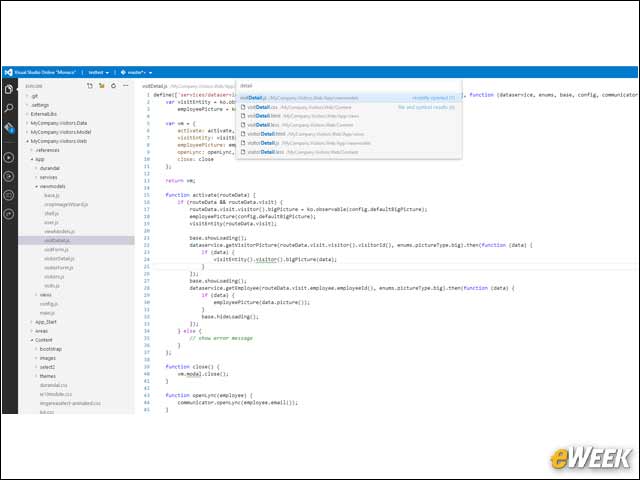Expand the .git folder
640x480 pixels.
[34, 96]
